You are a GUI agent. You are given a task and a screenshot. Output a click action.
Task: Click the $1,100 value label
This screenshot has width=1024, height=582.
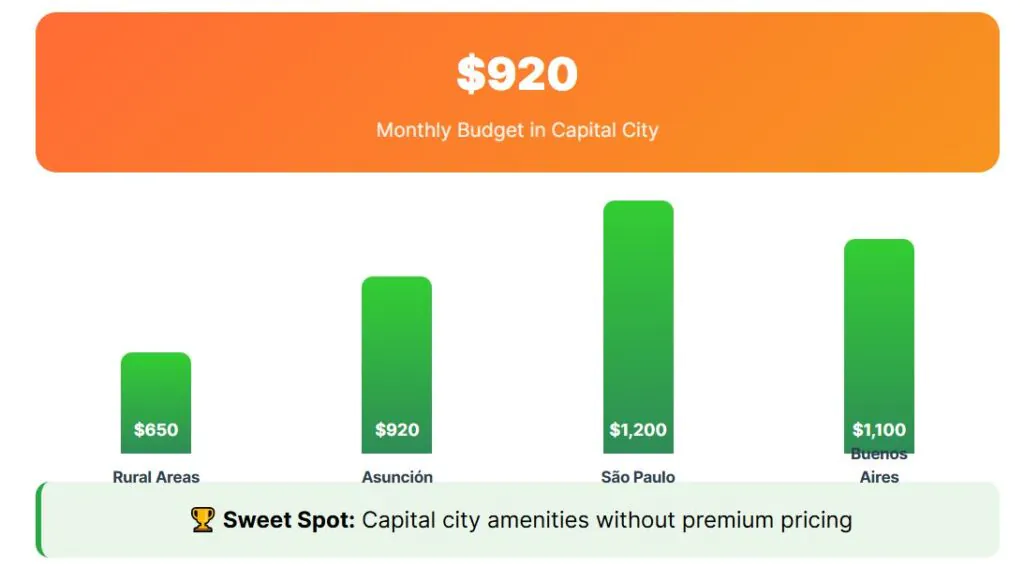pyautogui.click(x=879, y=430)
